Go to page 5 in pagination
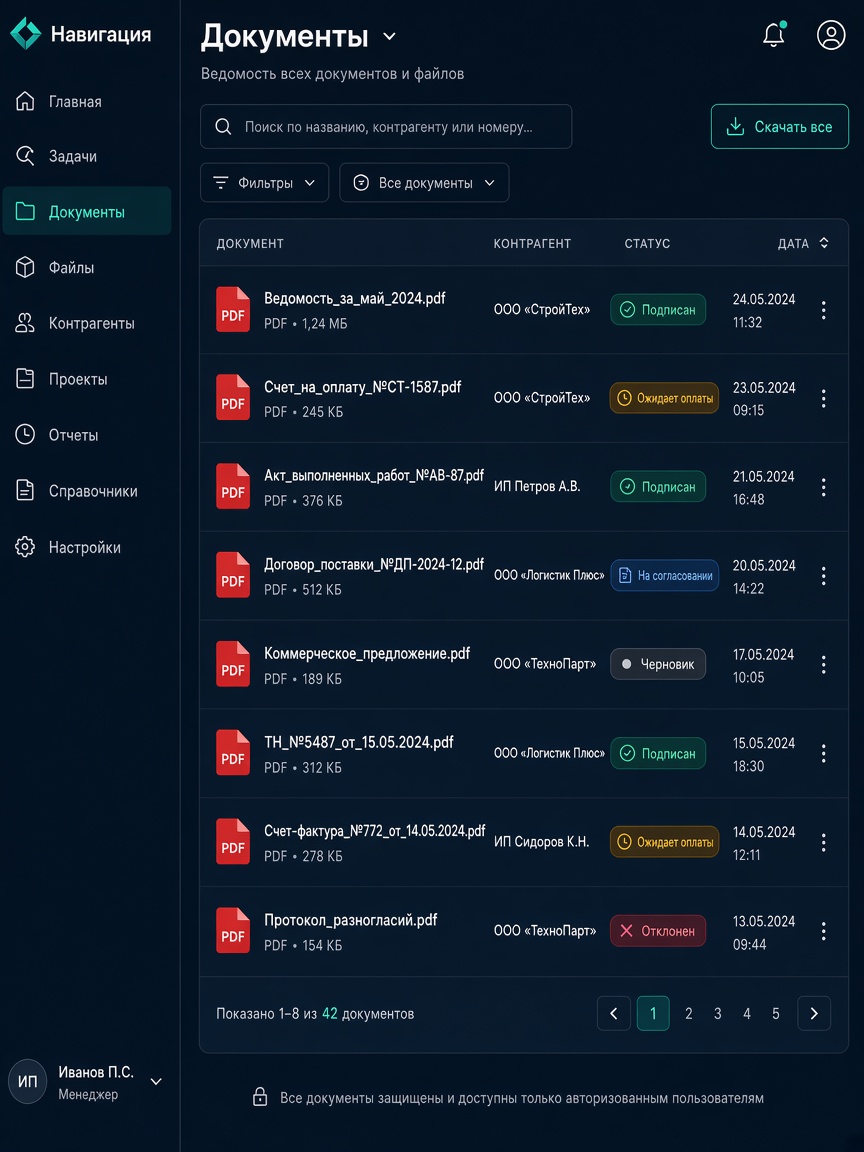The image size is (864, 1152). click(x=776, y=1014)
